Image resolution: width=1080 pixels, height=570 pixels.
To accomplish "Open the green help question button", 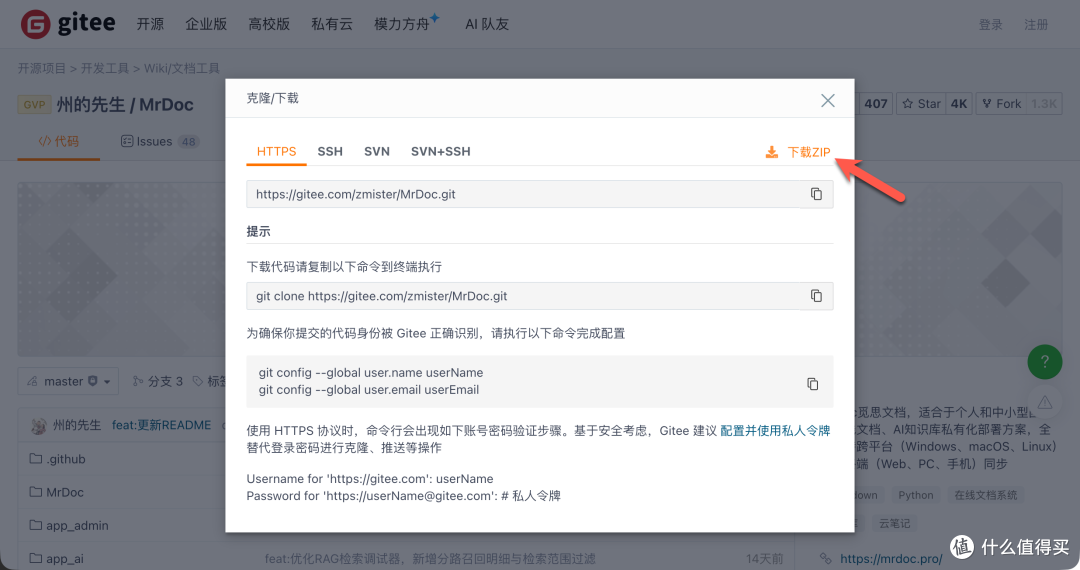I will [1045, 361].
